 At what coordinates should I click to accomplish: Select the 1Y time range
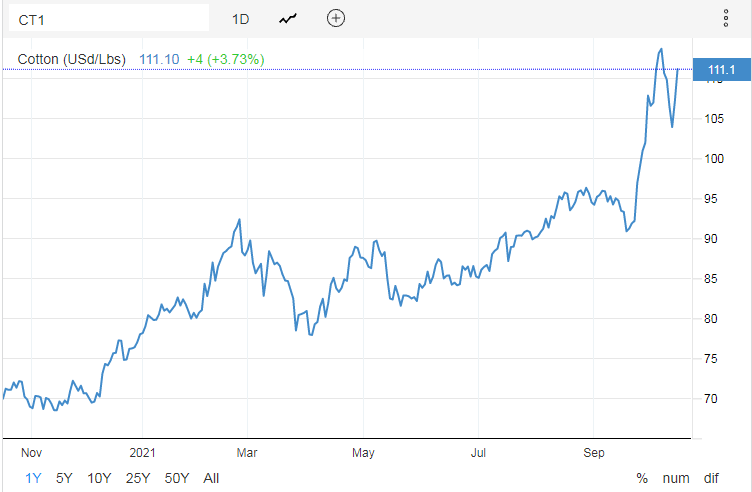(x=34, y=478)
